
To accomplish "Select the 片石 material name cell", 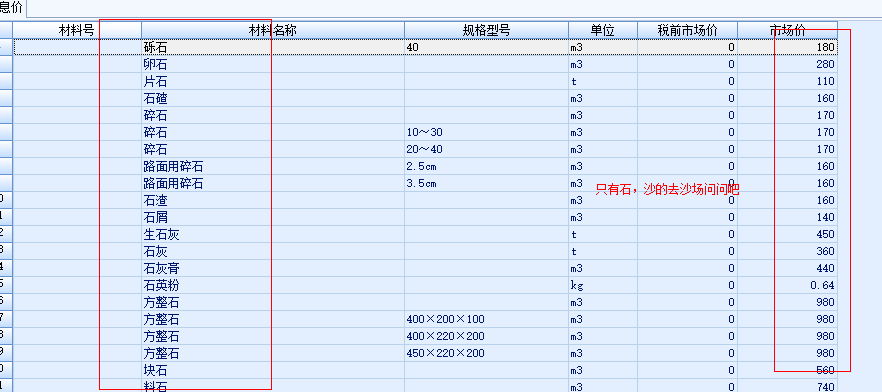I will coord(273,82).
